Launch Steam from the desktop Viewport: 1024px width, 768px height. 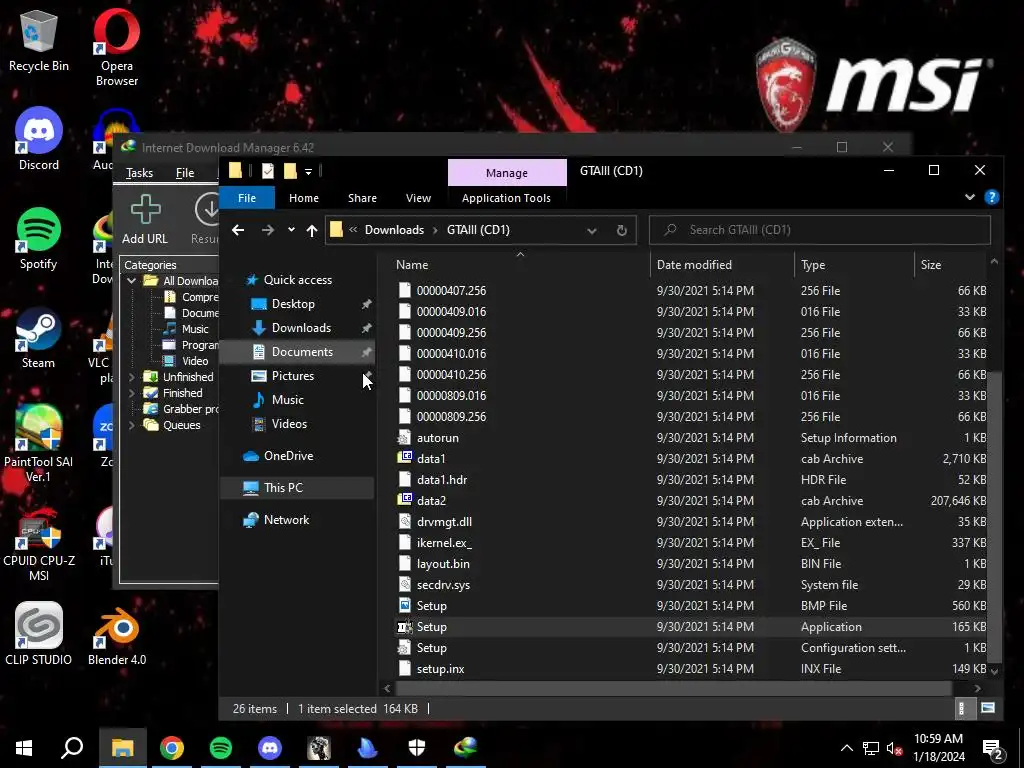[39, 338]
